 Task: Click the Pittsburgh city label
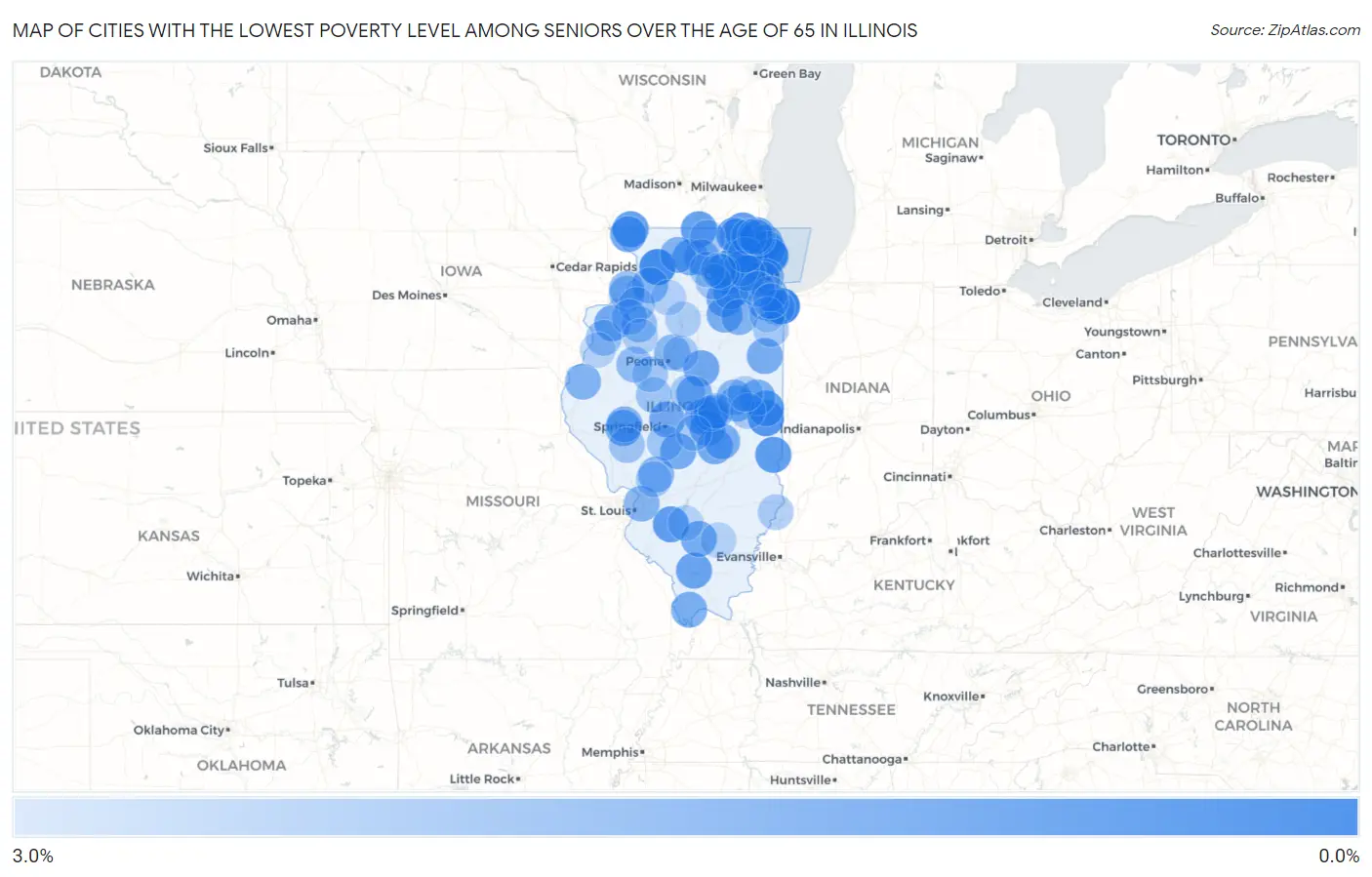click(x=1165, y=379)
